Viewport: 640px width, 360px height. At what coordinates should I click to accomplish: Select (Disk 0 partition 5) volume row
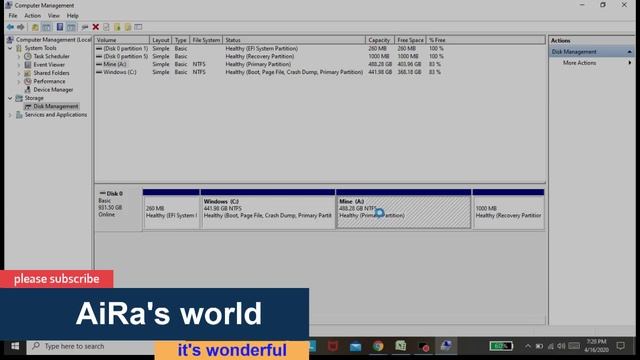[320, 56]
